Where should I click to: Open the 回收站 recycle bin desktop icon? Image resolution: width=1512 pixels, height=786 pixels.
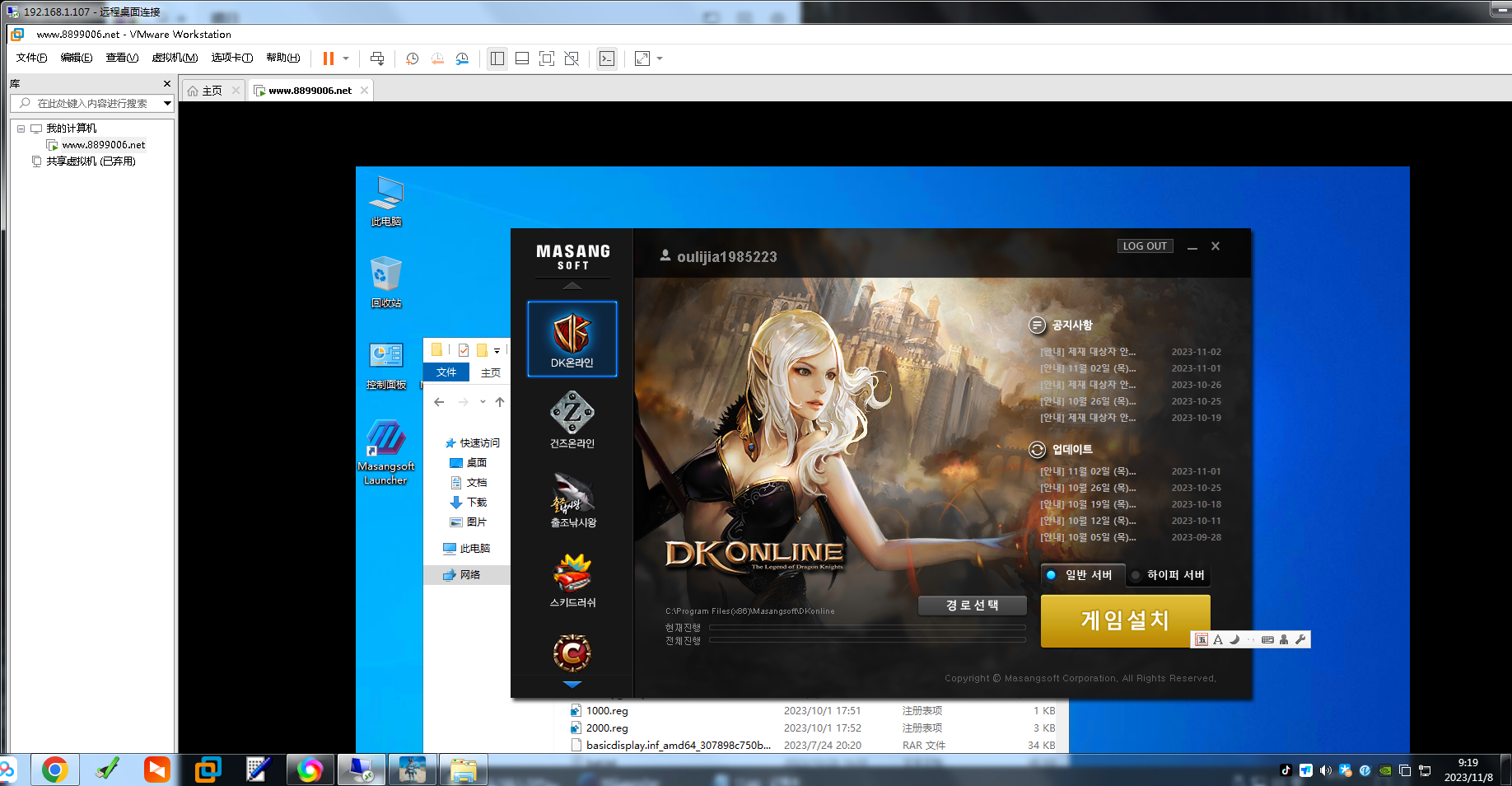[x=386, y=283]
